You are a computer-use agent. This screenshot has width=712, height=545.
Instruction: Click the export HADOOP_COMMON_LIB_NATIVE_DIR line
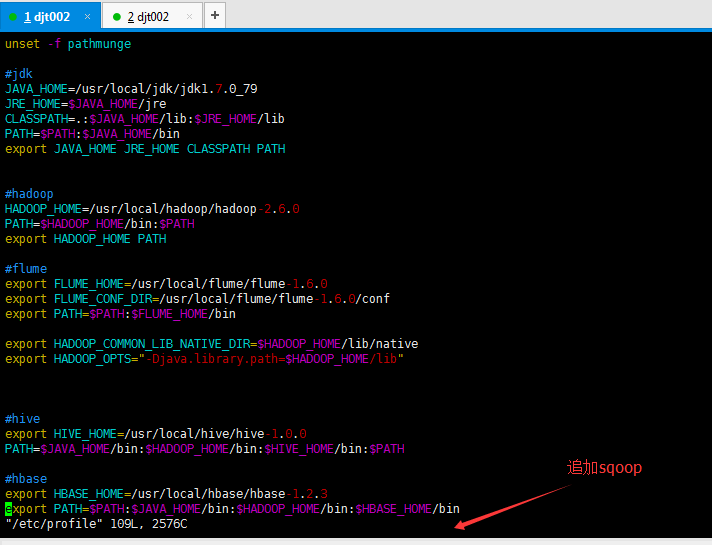[212, 344]
